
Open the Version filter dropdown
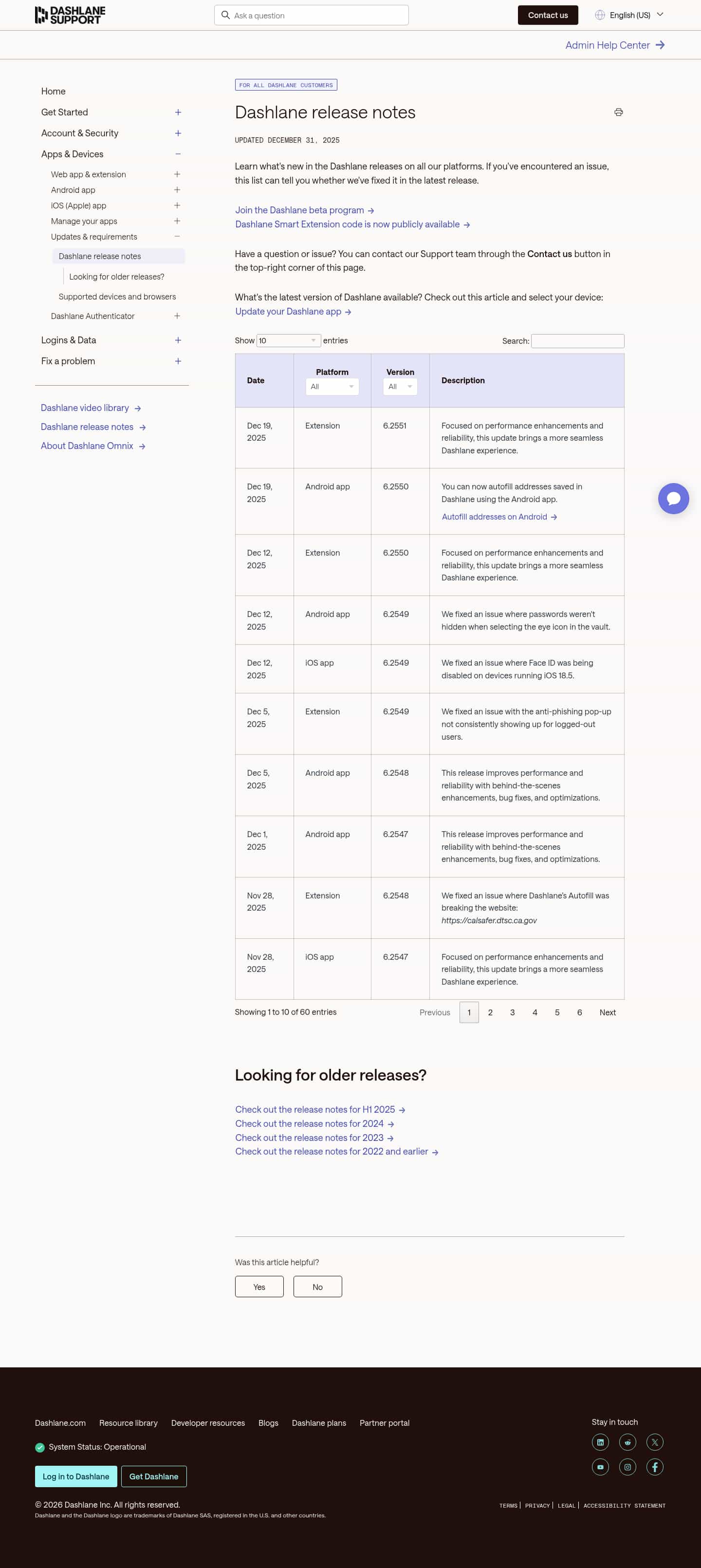[400, 387]
